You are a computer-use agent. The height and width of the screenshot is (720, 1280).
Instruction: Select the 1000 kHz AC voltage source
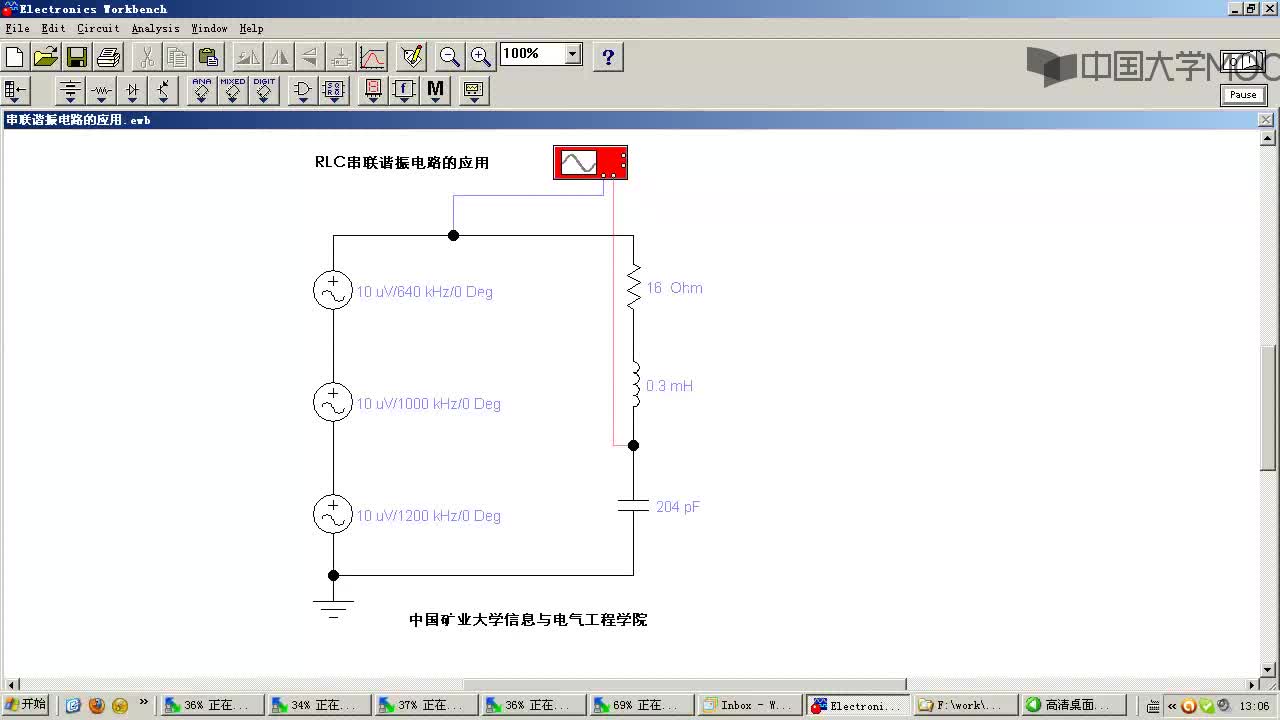(333, 402)
